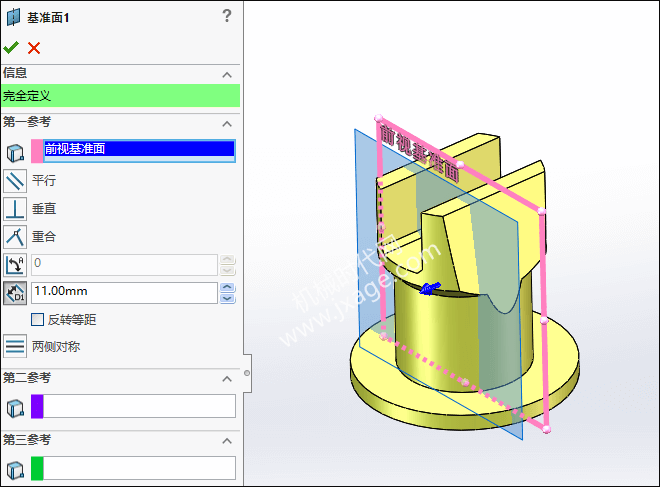Click the empty second reference selection box
The width and height of the screenshot is (660, 487).
tap(139, 406)
